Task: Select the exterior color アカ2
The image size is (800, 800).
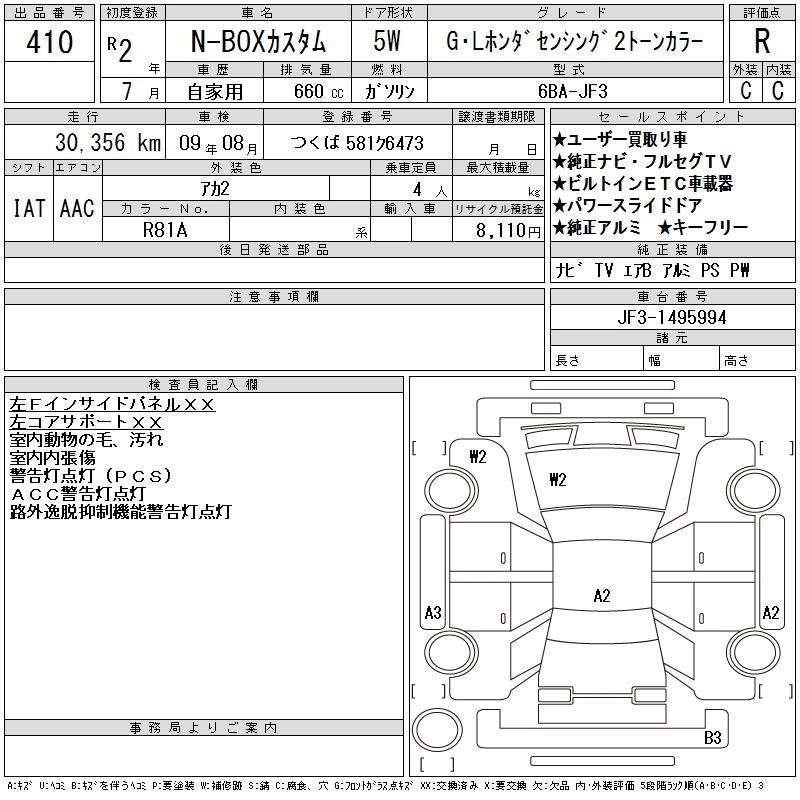Action: (215, 189)
